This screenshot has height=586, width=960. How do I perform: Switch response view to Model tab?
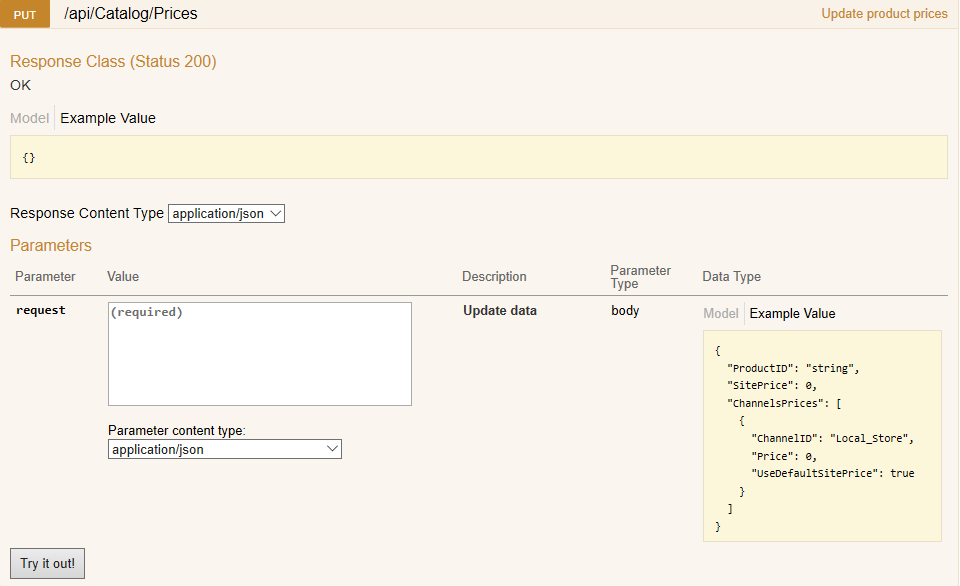[29, 118]
